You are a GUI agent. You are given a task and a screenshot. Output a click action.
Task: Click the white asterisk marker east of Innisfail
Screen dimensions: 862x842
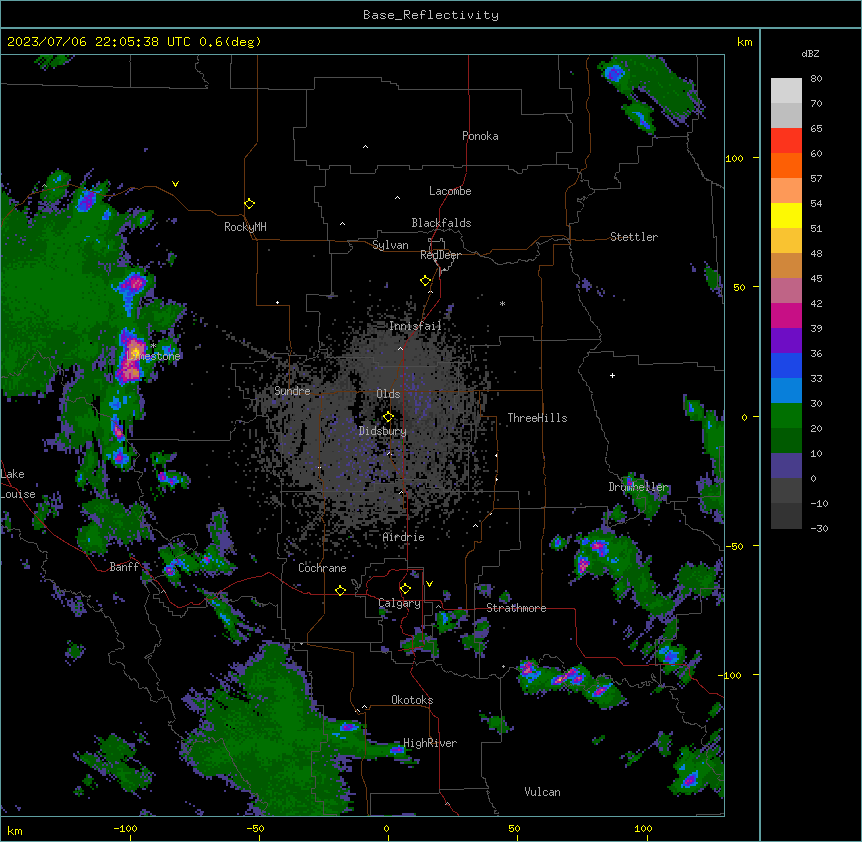click(x=502, y=303)
